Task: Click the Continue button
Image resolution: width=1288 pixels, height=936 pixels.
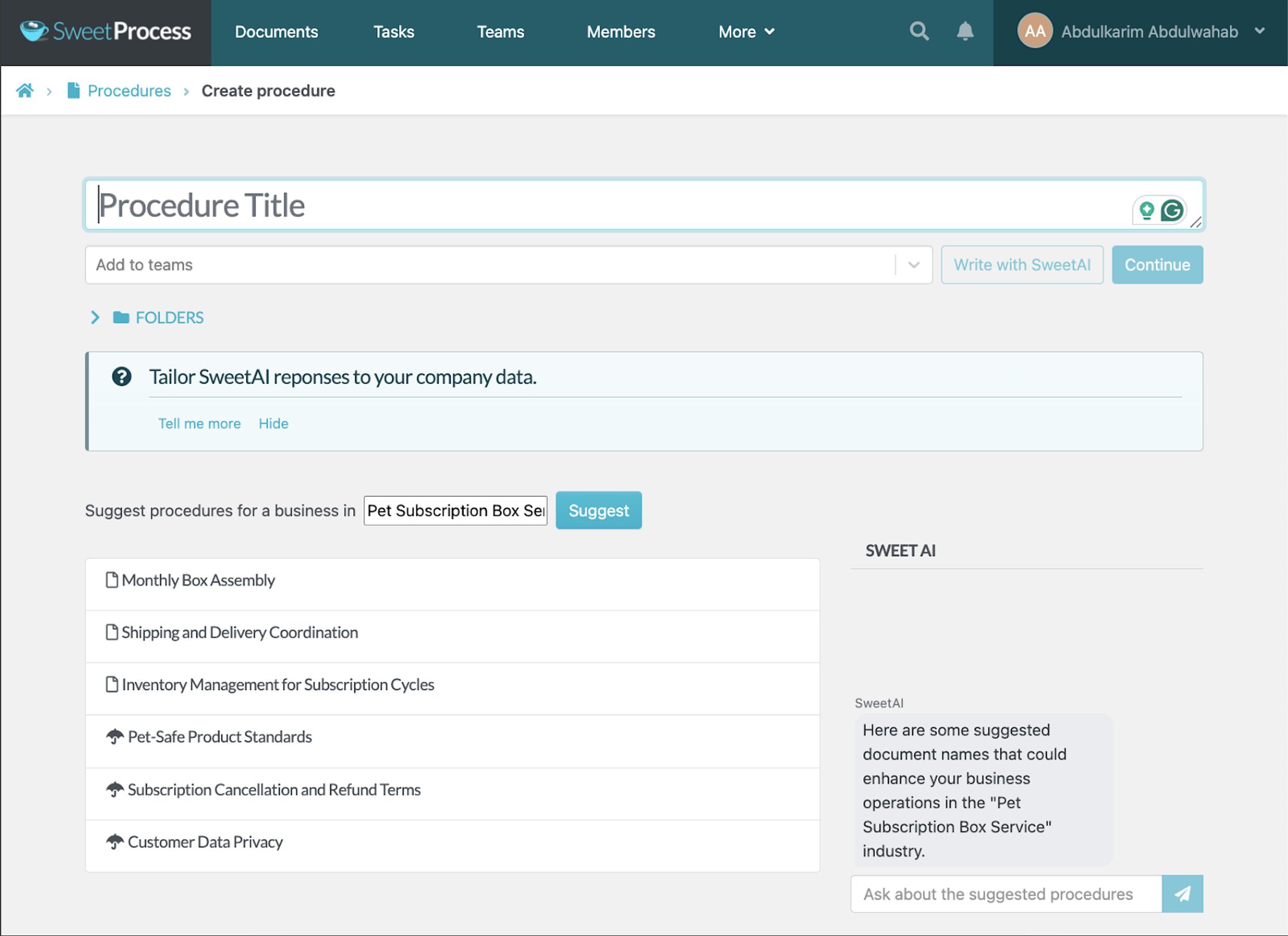Action: click(x=1157, y=265)
